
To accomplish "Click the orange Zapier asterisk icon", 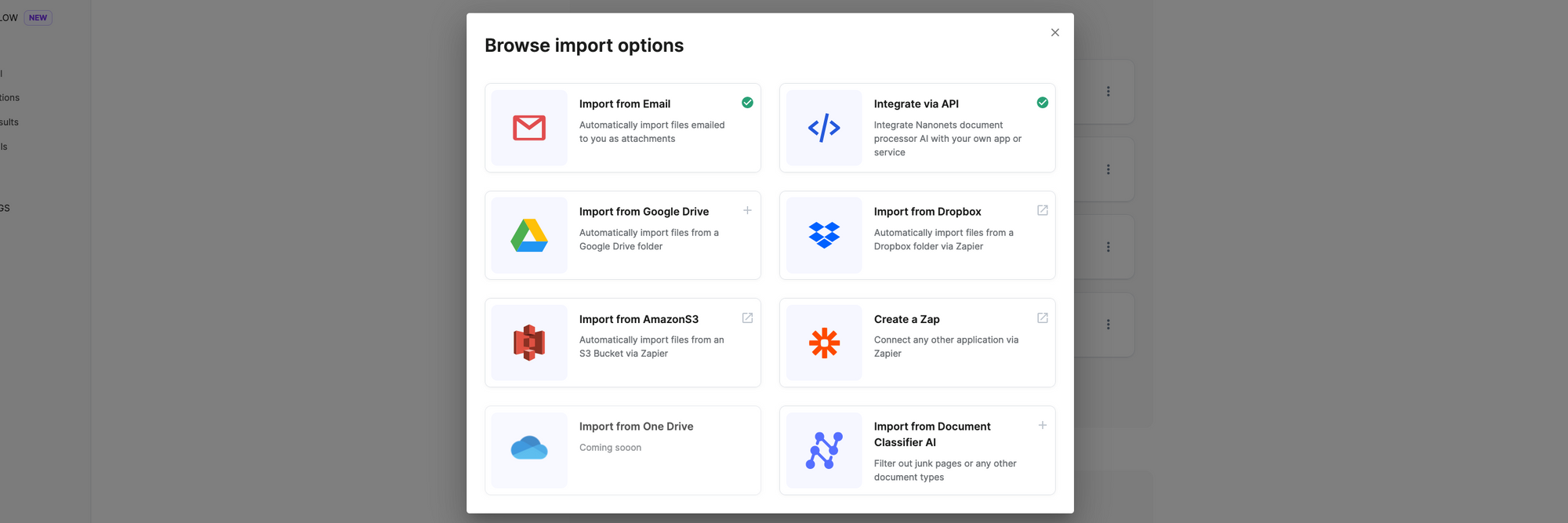I will coord(824,343).
